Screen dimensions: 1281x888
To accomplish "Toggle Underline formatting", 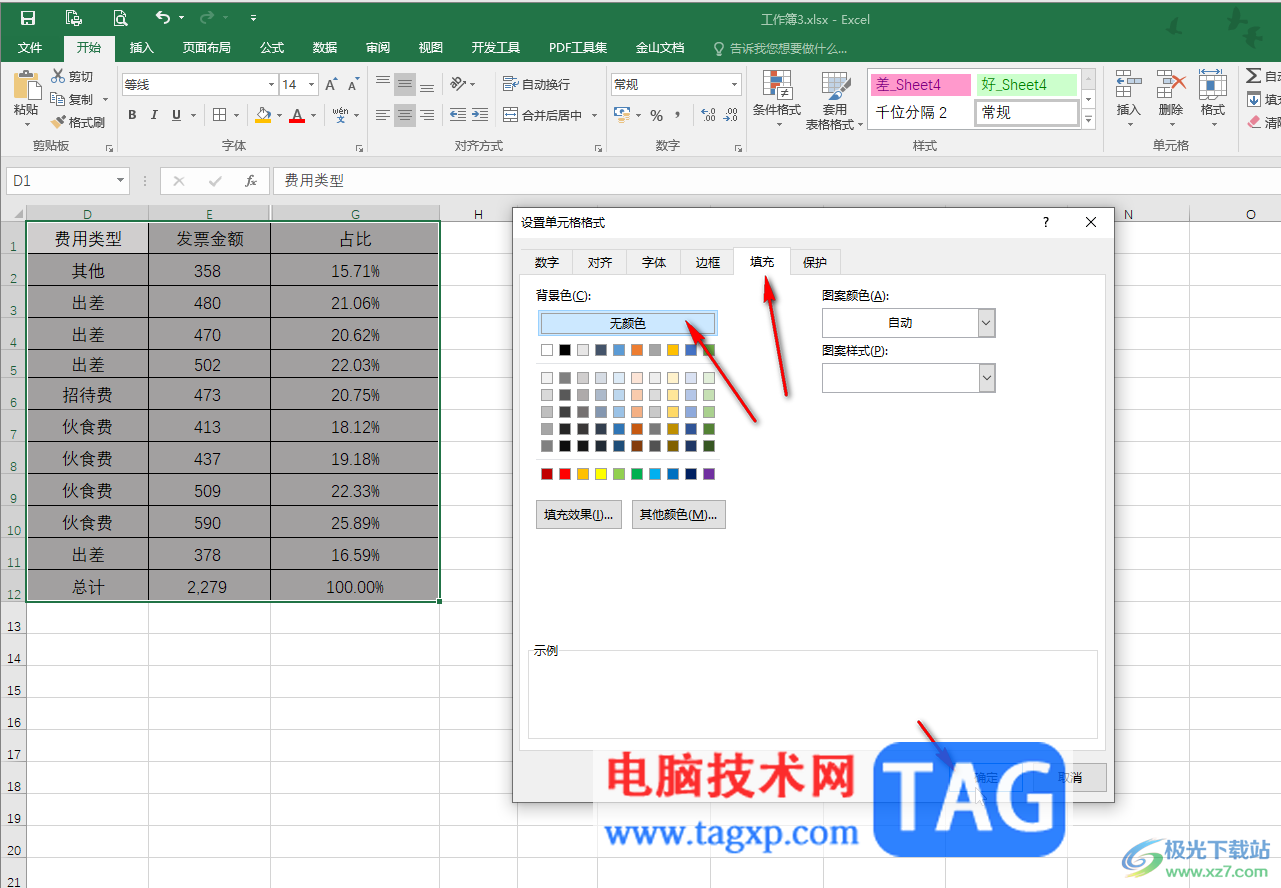I will click(x=176, y=115).
